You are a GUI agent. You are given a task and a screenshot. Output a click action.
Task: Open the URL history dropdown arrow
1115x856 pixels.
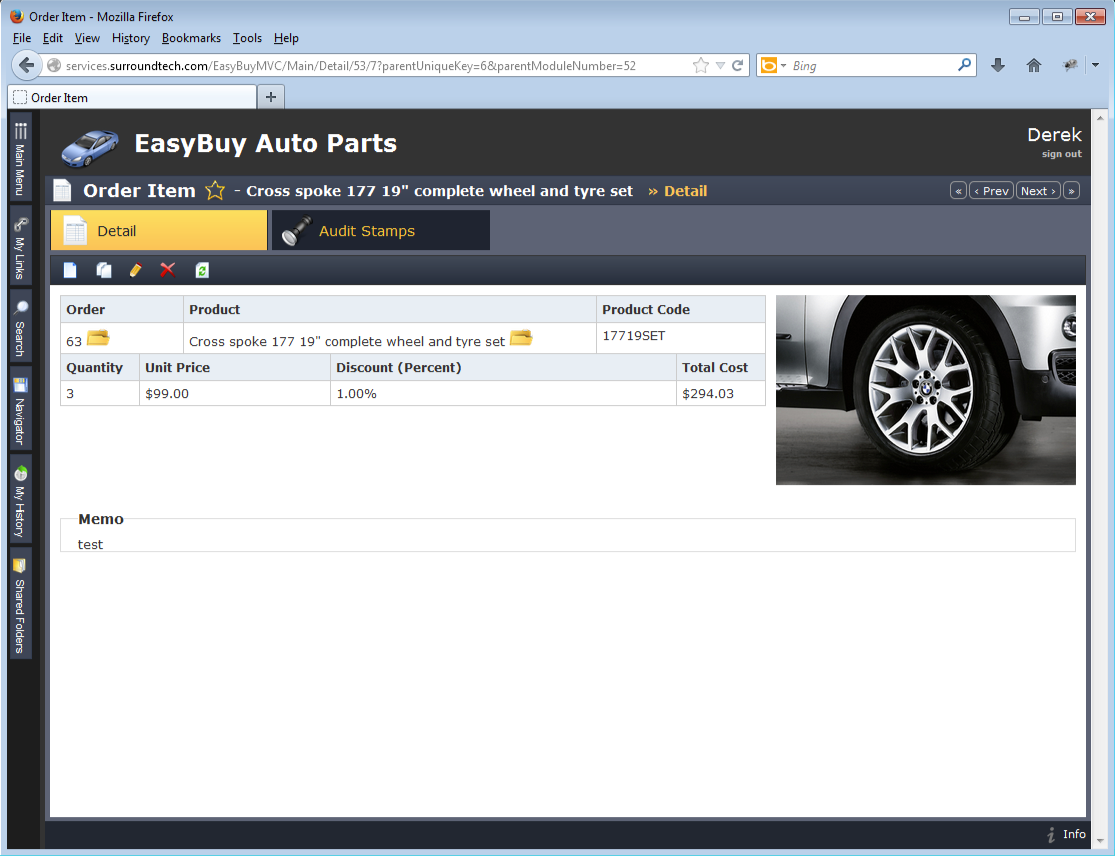coord(720,65)
